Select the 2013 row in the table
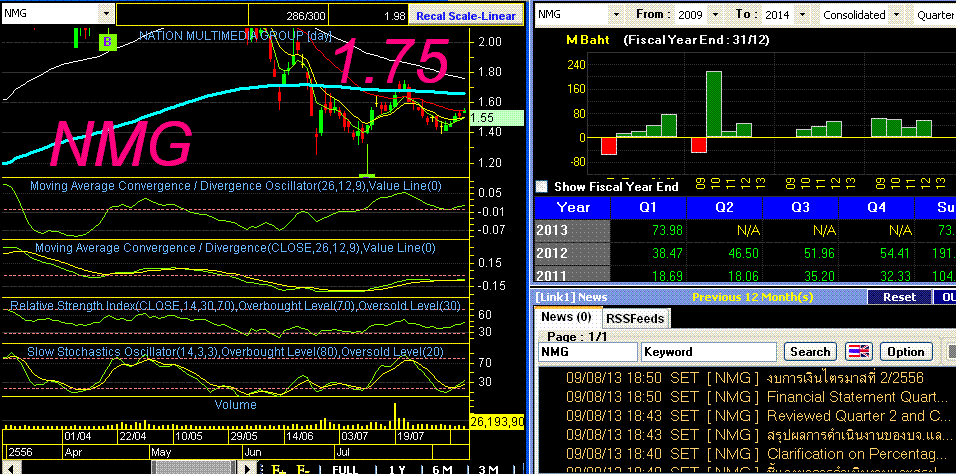The height and width of the screenshot is (474, 956). (745, 231)
